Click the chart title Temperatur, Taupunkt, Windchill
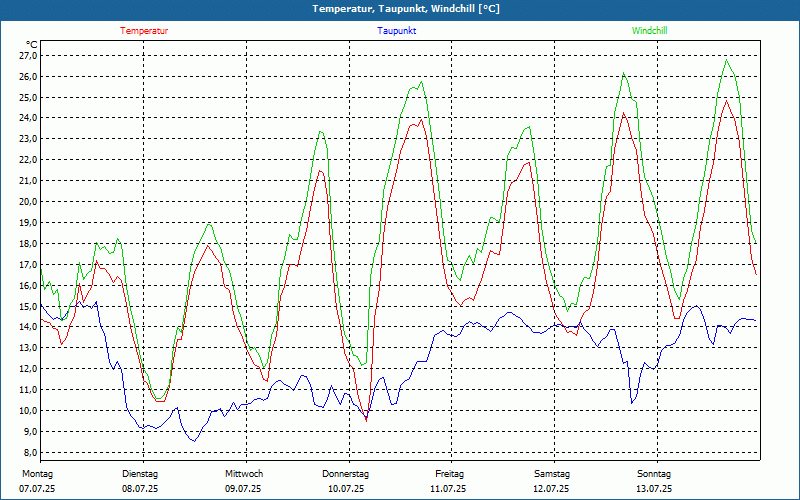The width and height of the screenshot is (800, 500). pos(406,9)
